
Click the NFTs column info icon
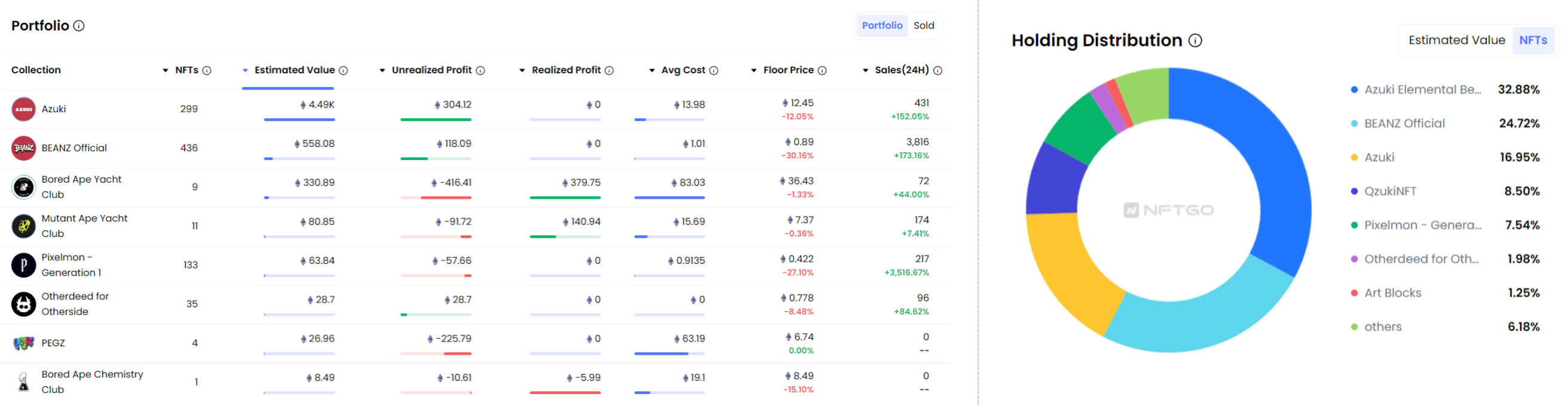click(207, 70)
